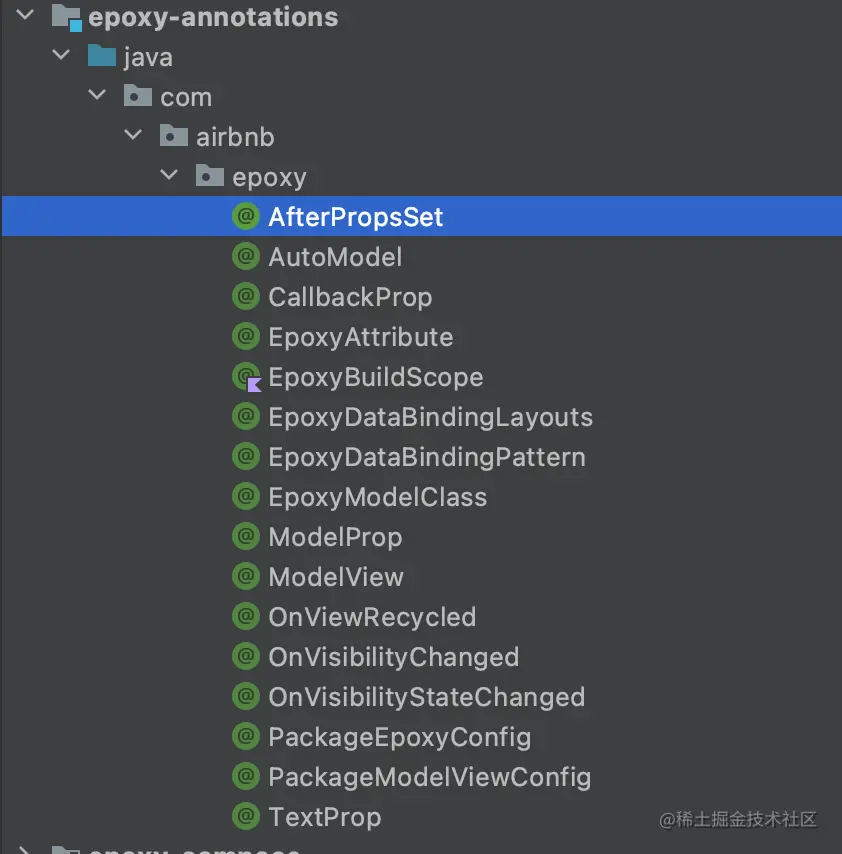Collapse the java folder chevron
The width and height of the screenshot is (842, 854).
coord(62,56)
